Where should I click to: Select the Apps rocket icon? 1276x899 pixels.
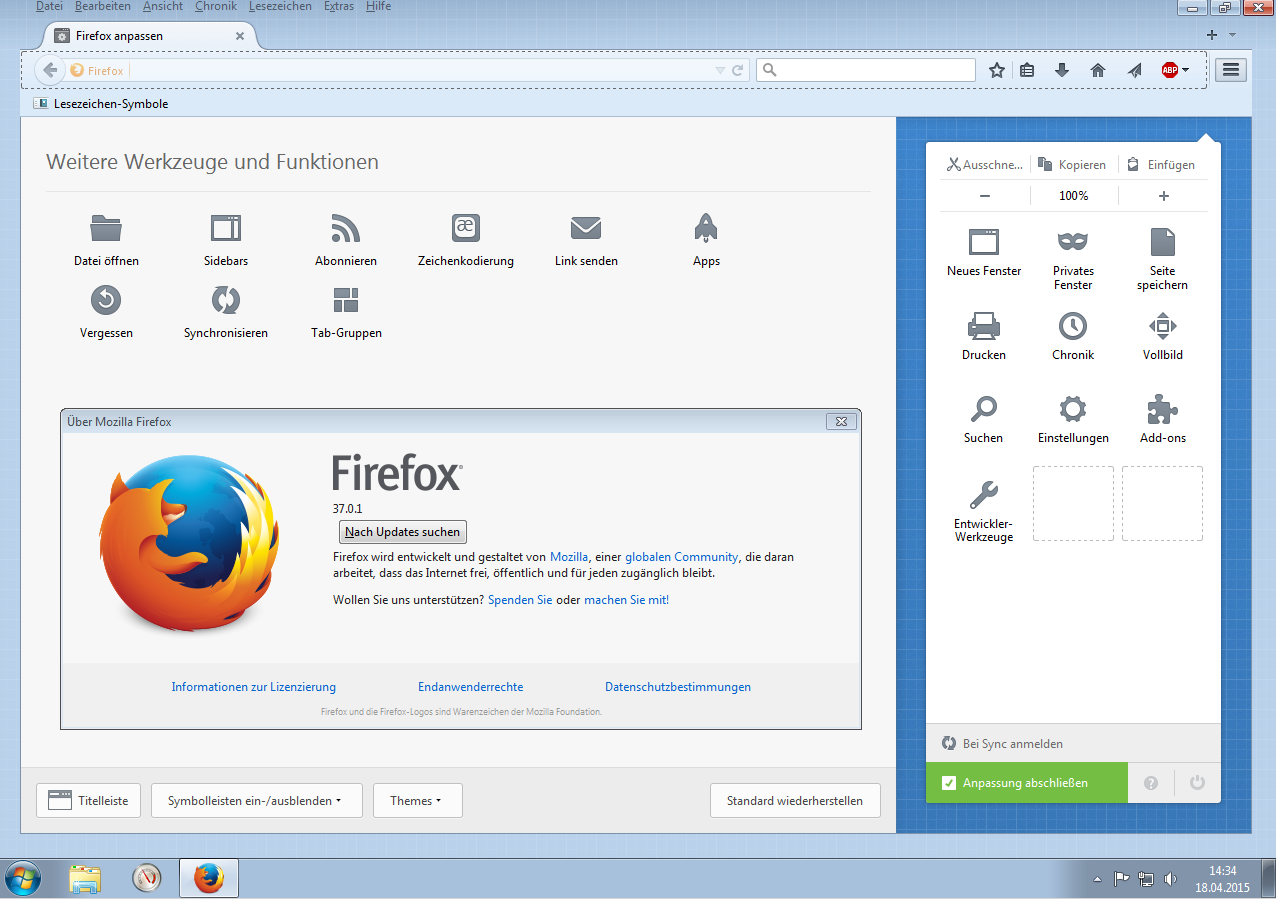coord(706,228)
